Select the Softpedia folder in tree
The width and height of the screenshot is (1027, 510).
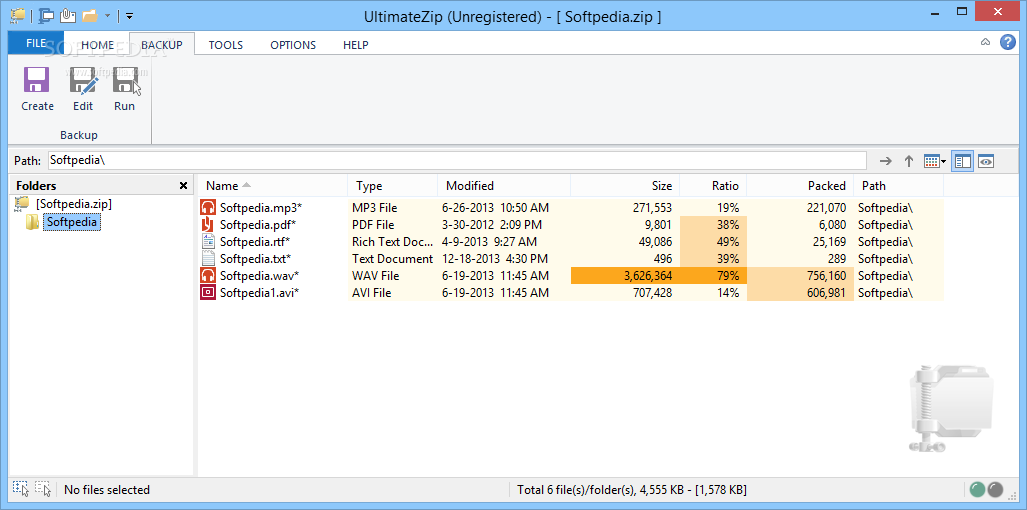72,223
